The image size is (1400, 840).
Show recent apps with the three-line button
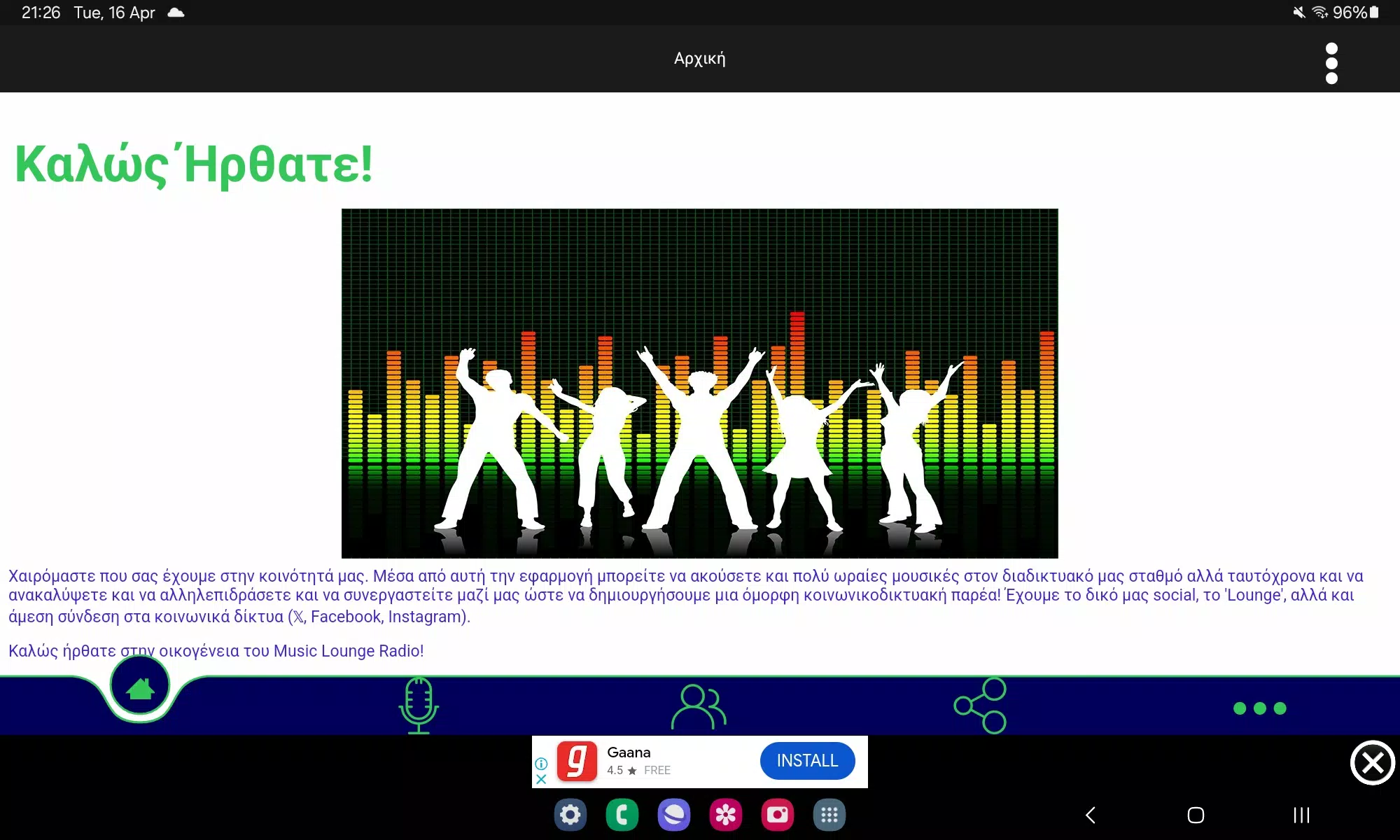[1301, 815]
